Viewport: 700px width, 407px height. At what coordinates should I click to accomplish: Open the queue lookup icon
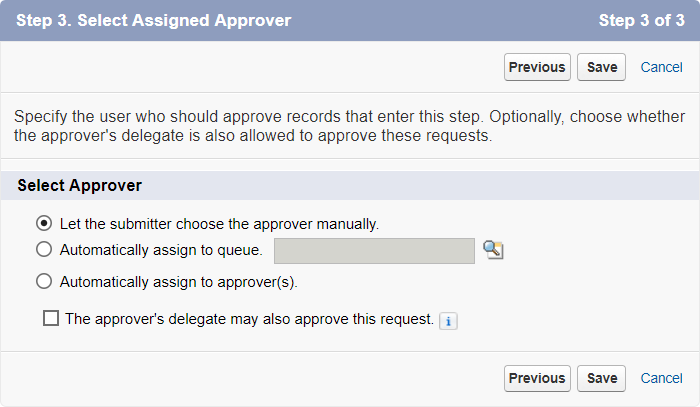pos(492,250)
